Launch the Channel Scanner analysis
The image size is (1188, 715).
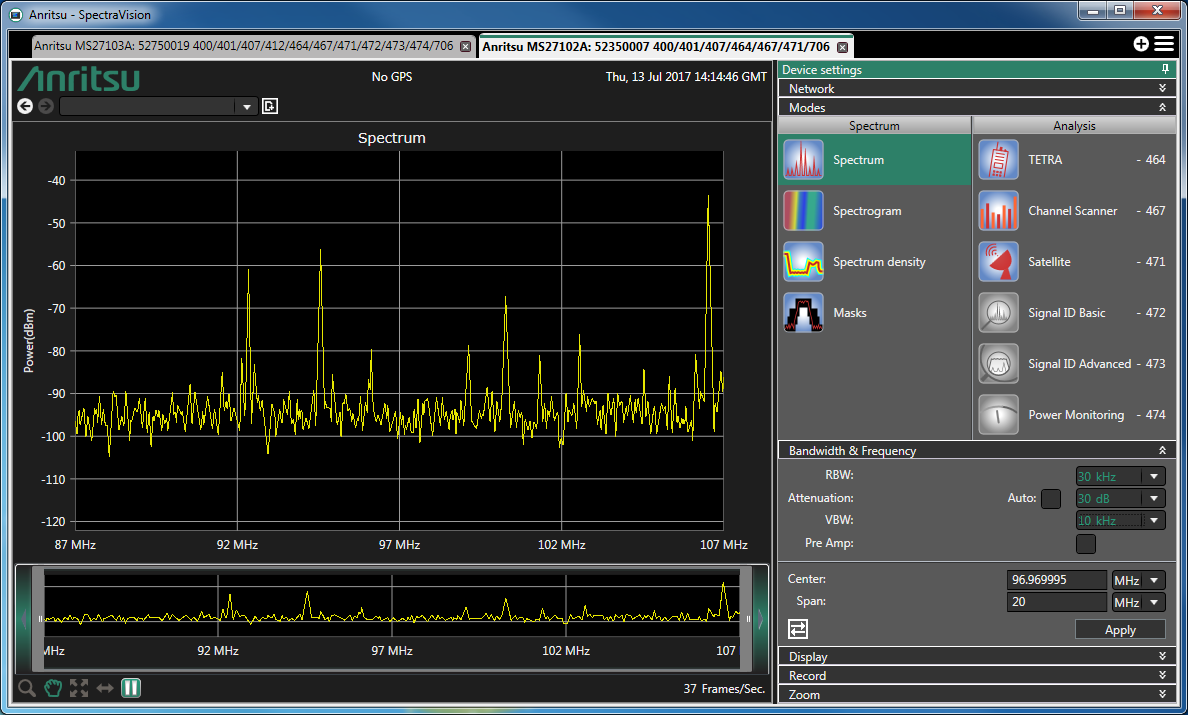tap(998, 211)
